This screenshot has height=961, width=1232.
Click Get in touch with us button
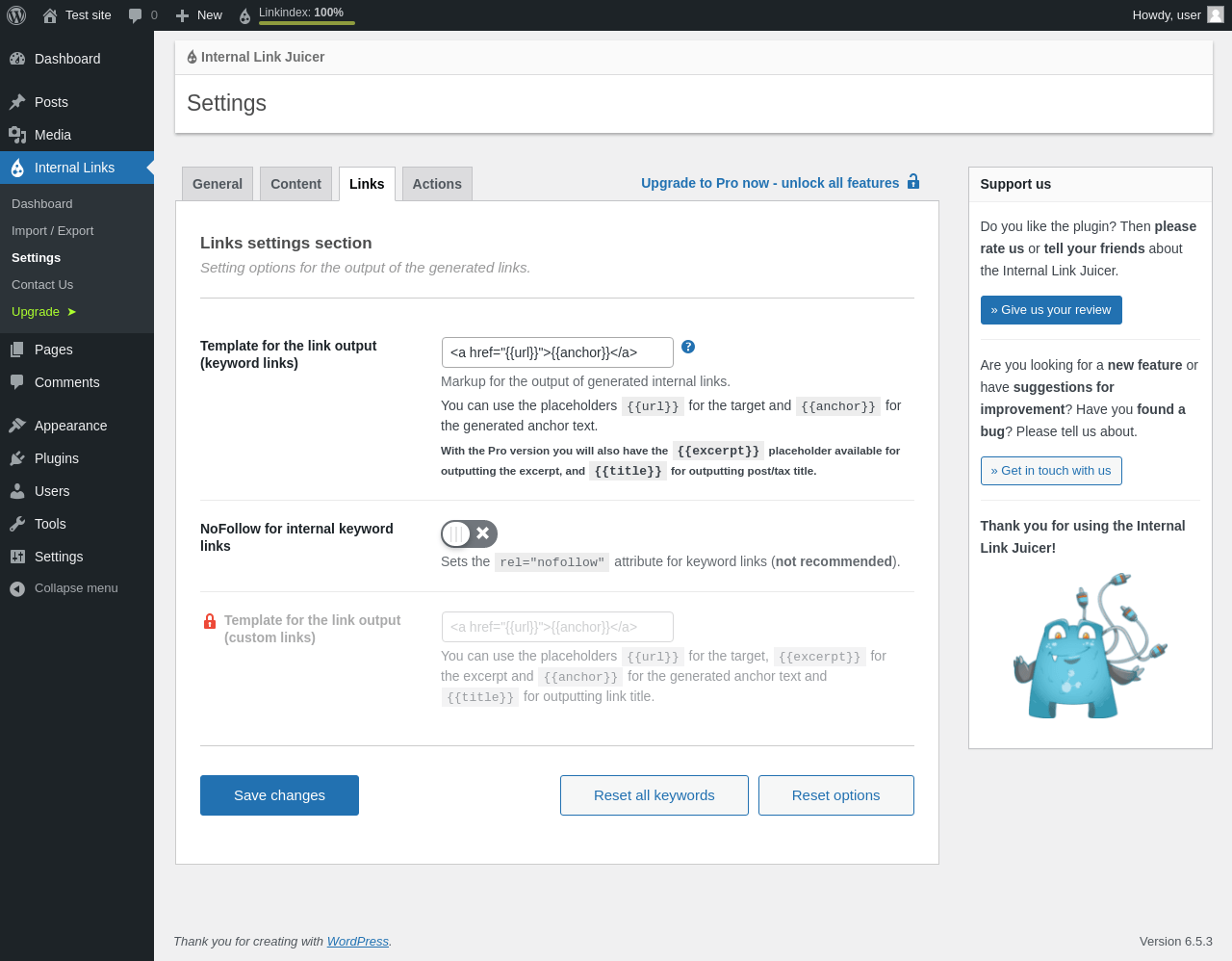point(1051,471)
